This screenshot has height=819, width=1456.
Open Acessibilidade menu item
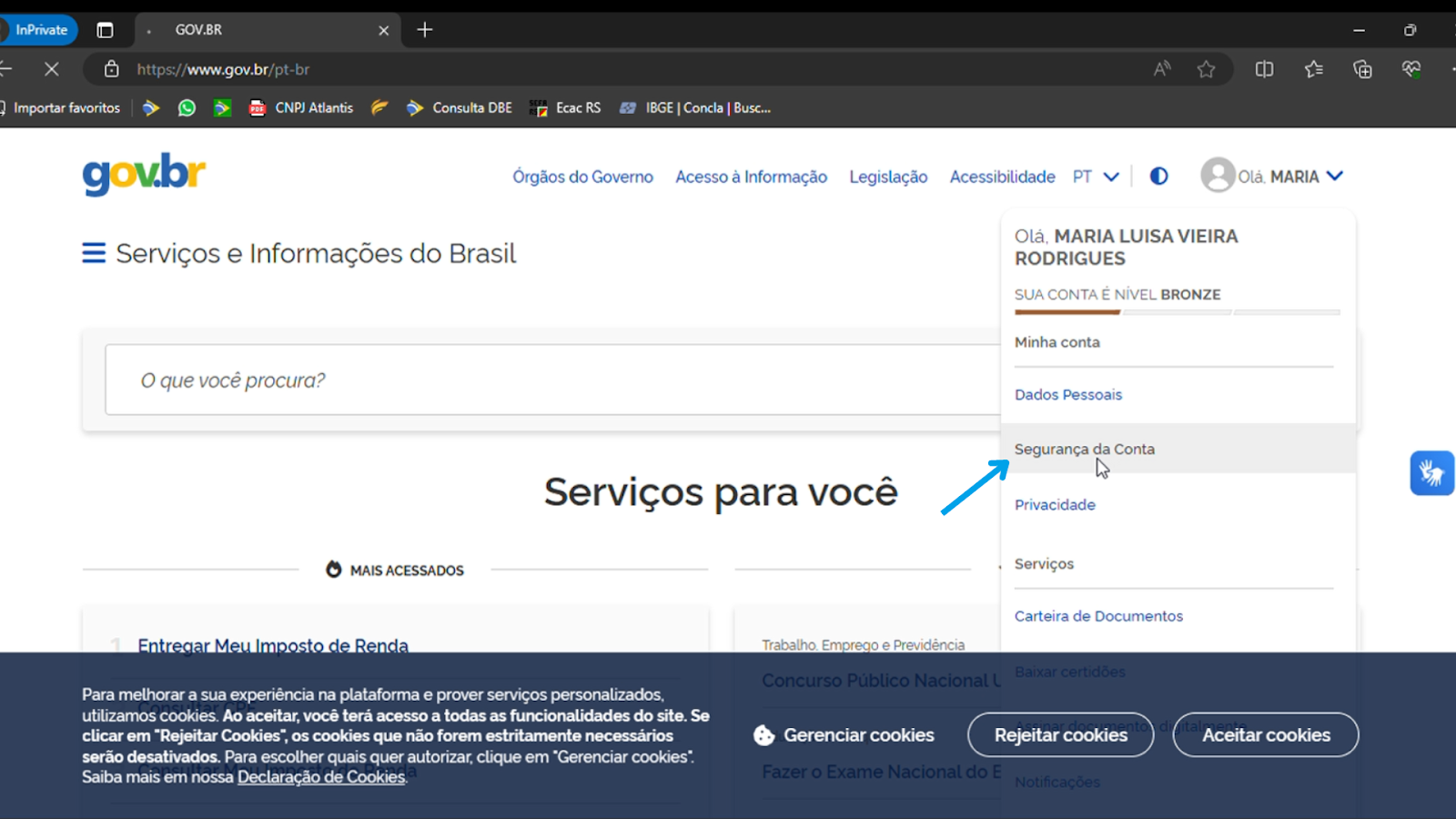(1002, 177)
